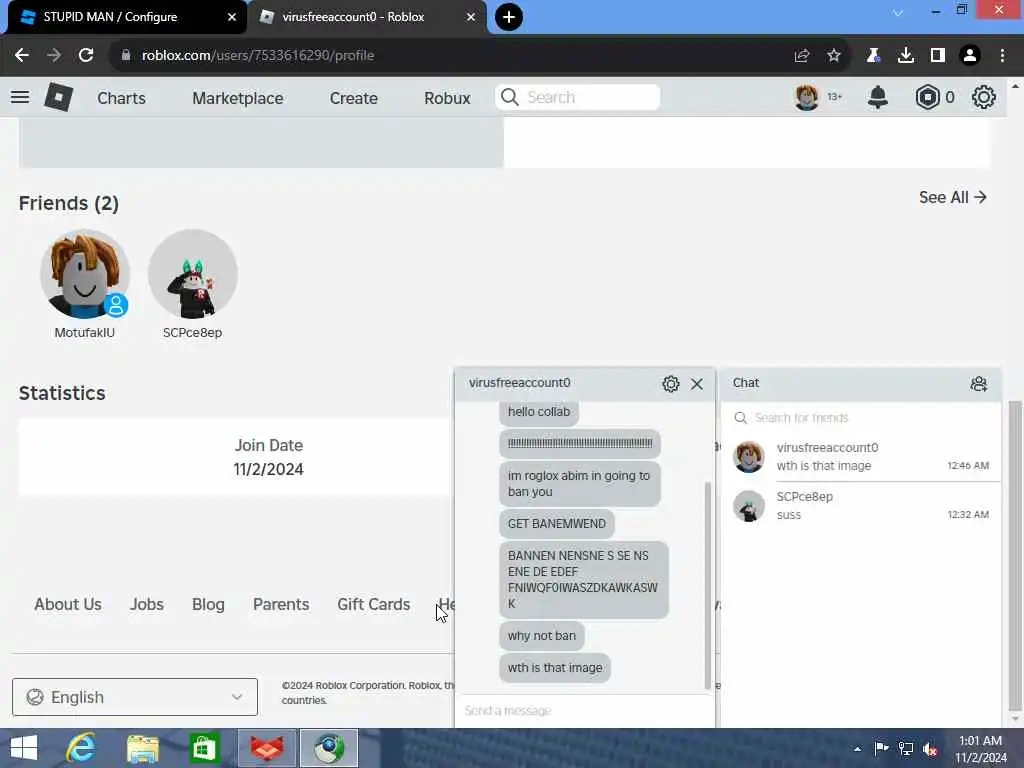This screenshot has width=1024, height=768.
Task: Click the labs flask extension icon
Action: pyautogui.click(x=873, y=56)
